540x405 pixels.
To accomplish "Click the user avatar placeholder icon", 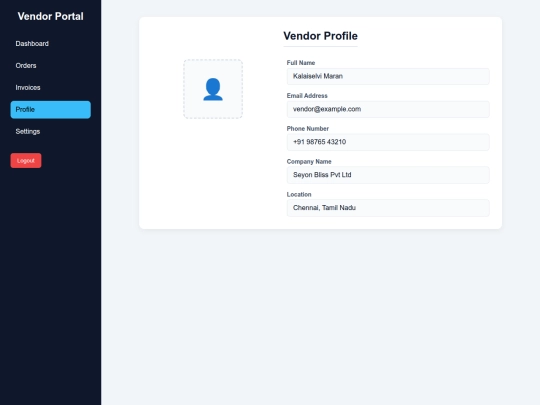I will click(213, 89).
